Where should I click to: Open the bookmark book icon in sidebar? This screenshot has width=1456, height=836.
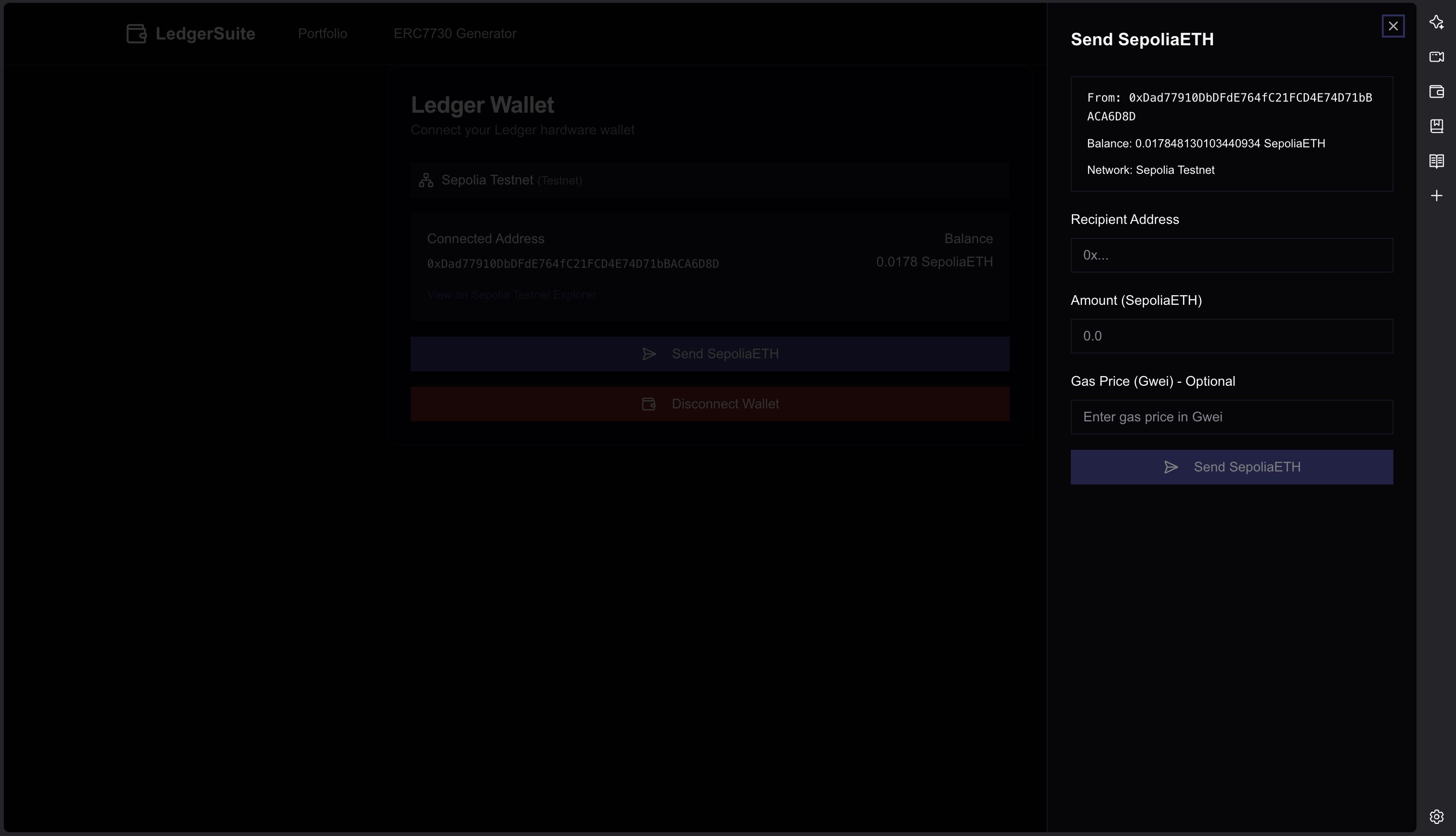point(1436,126)
